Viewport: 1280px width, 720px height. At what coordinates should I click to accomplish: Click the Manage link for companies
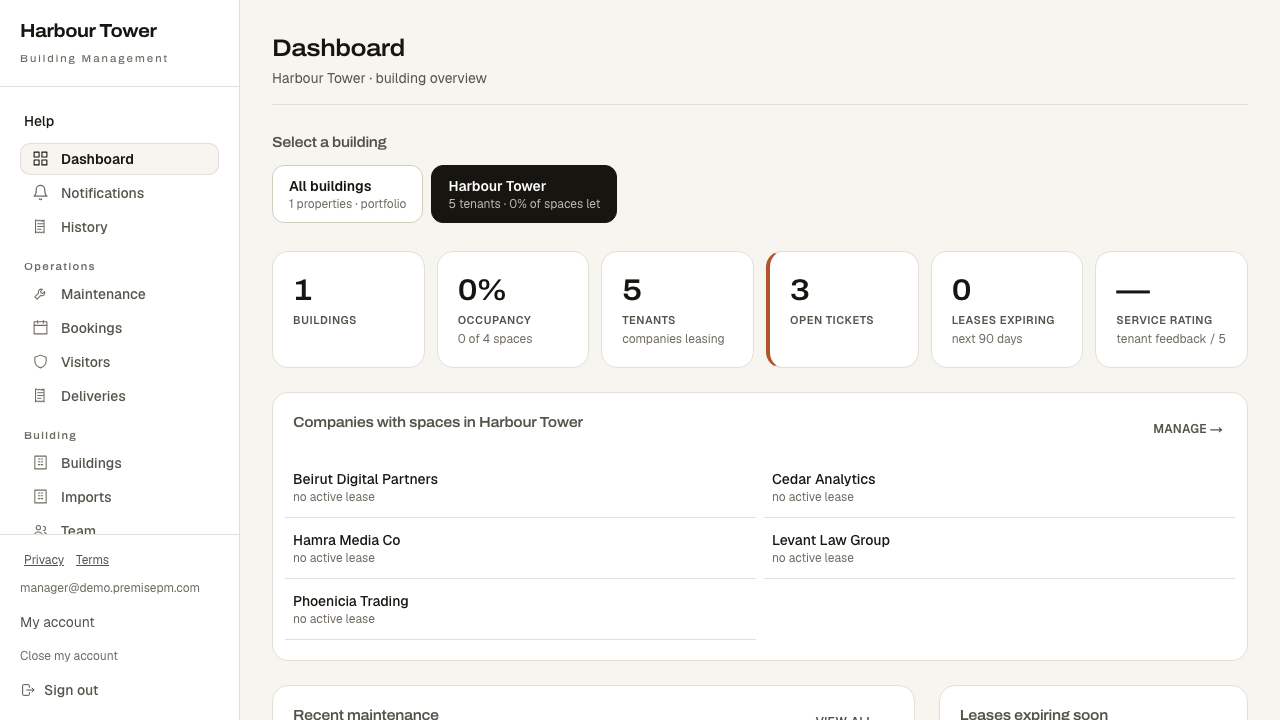1188,429
